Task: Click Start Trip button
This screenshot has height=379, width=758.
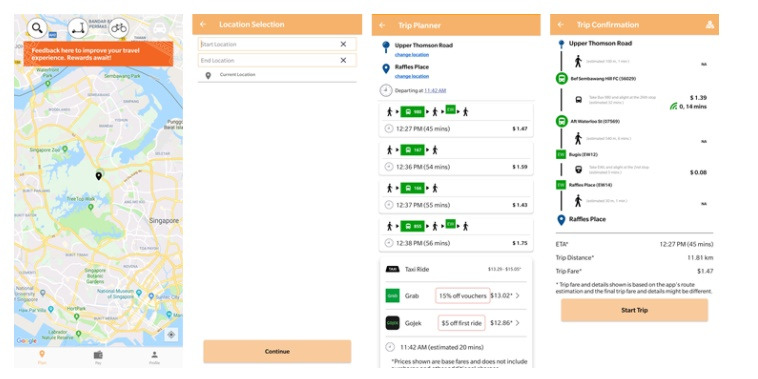Action: [634, 310]
